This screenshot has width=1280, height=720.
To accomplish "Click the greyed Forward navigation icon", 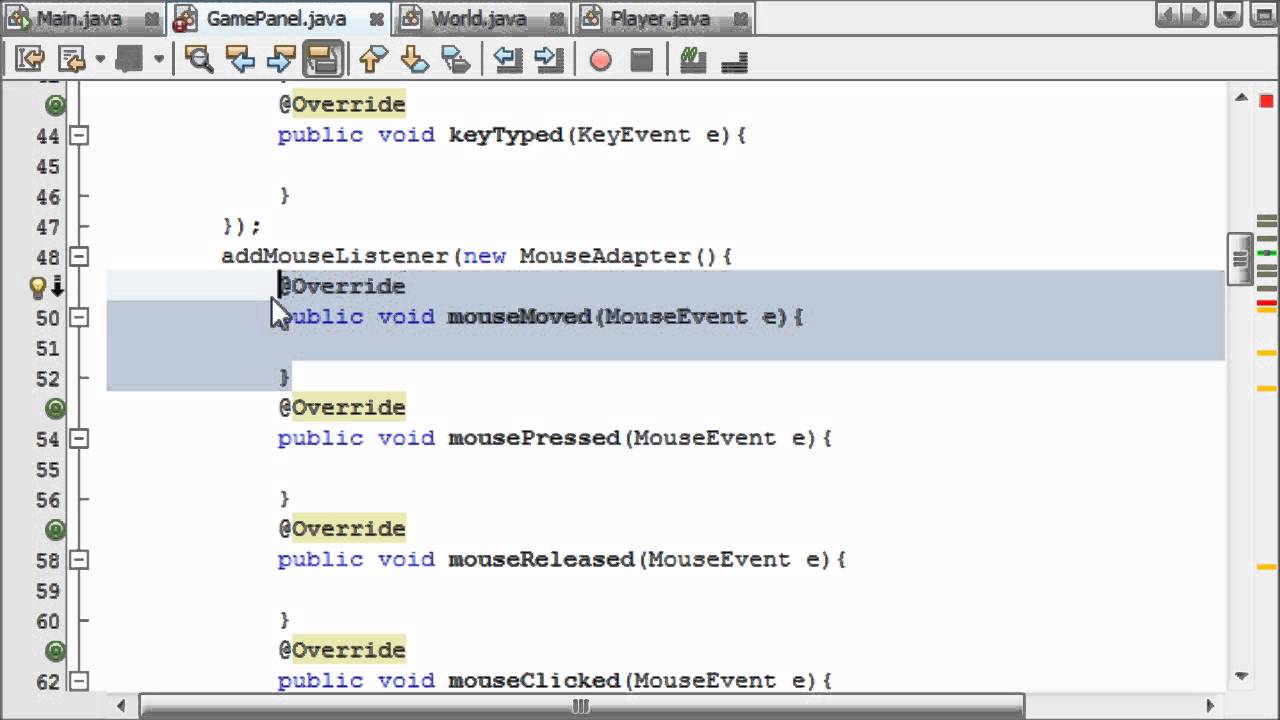I will tap(130, 60).
